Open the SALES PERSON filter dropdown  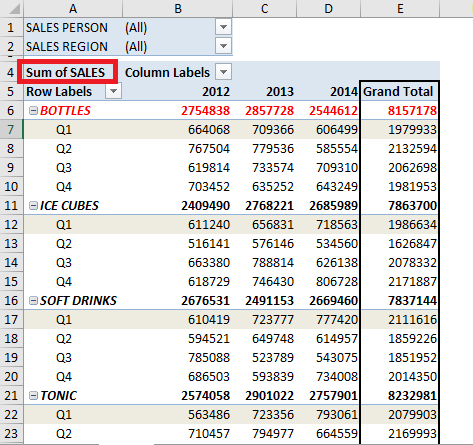click(223, 27)
